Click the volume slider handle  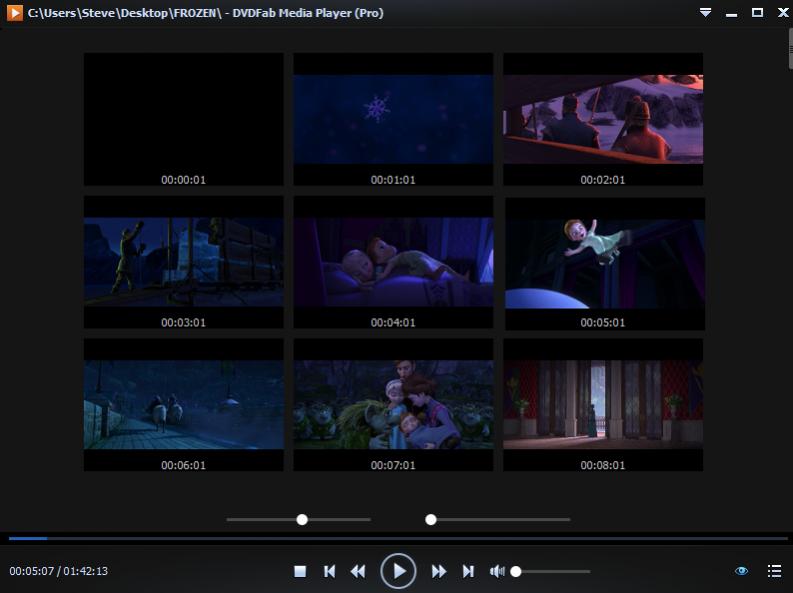tap(516, 571)
